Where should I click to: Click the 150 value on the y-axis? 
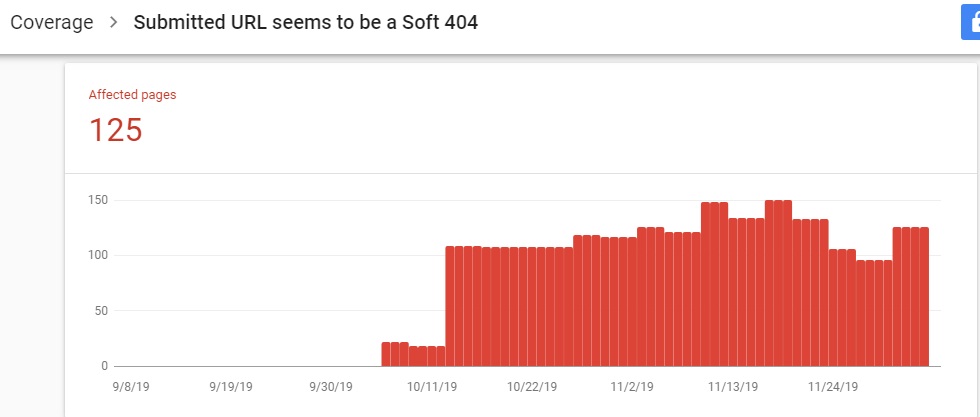pos(97,200)
